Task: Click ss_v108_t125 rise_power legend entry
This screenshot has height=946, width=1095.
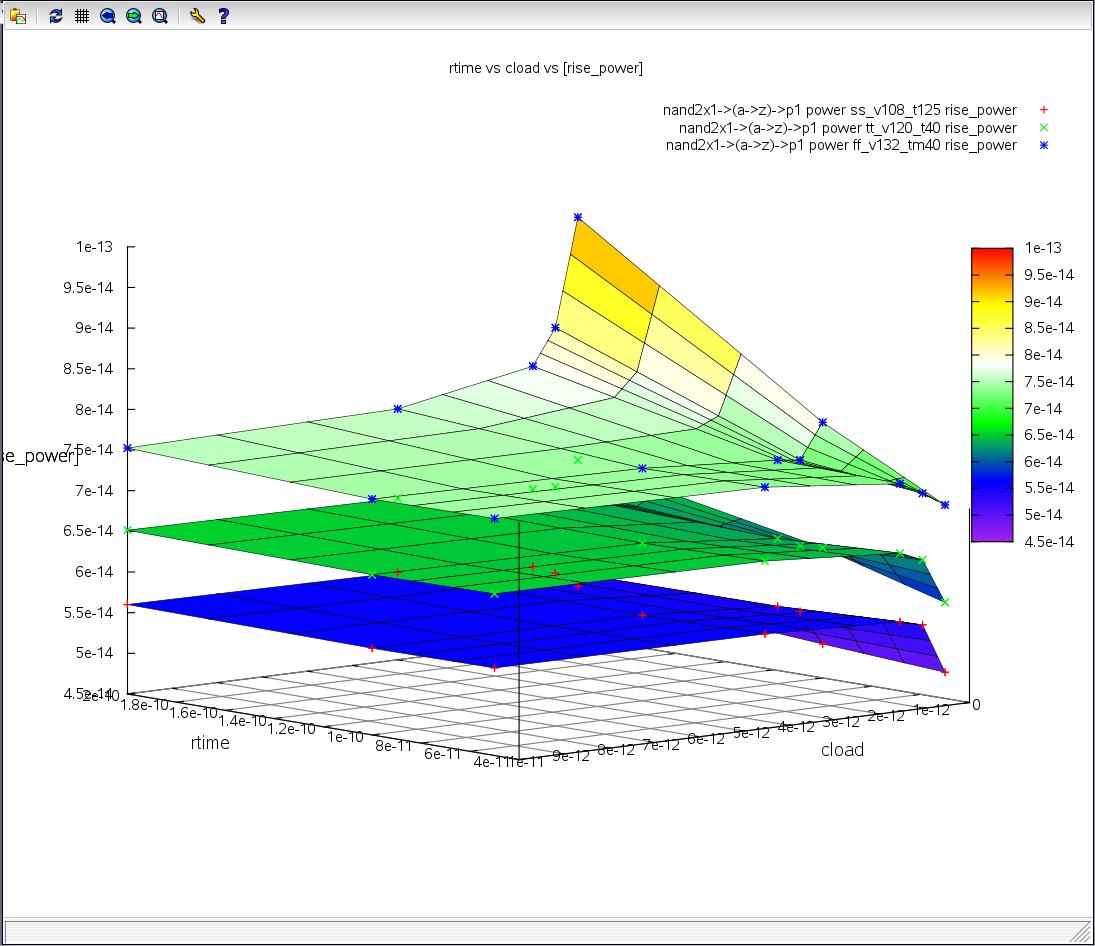Action: tap(839, 110)
